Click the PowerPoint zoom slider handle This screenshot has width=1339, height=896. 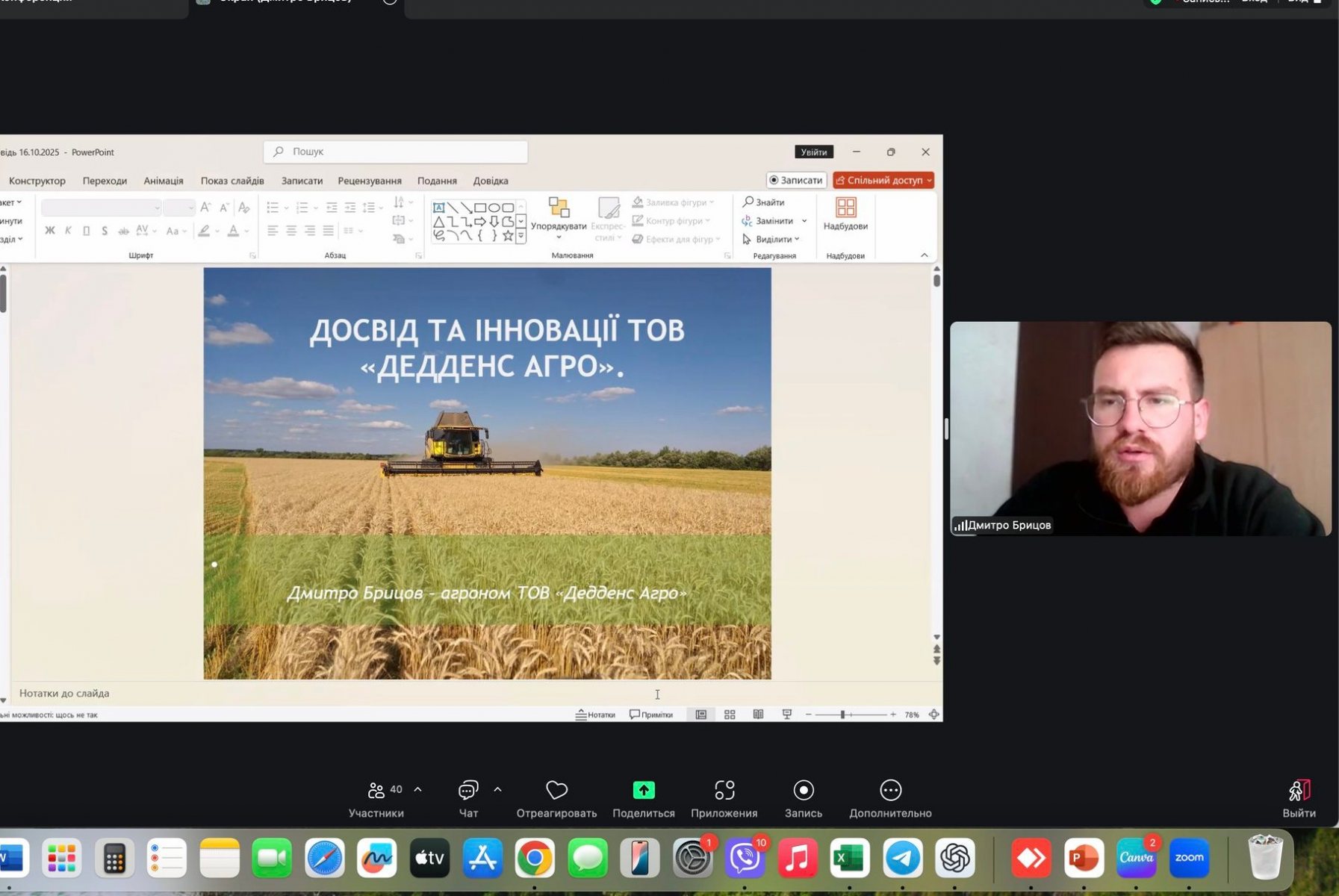(842, 715)
